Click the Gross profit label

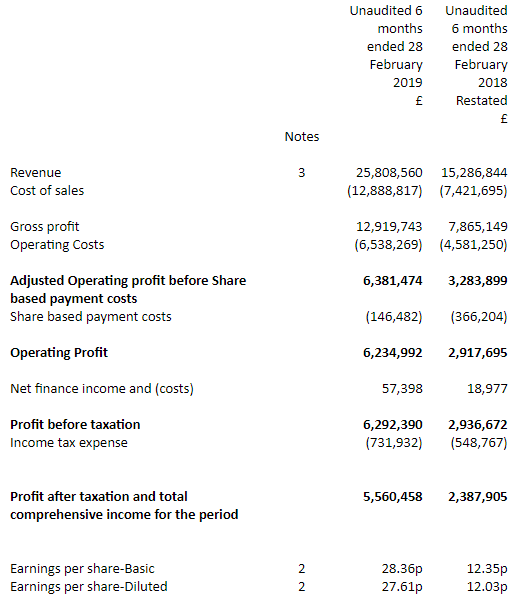pos(45,227)
